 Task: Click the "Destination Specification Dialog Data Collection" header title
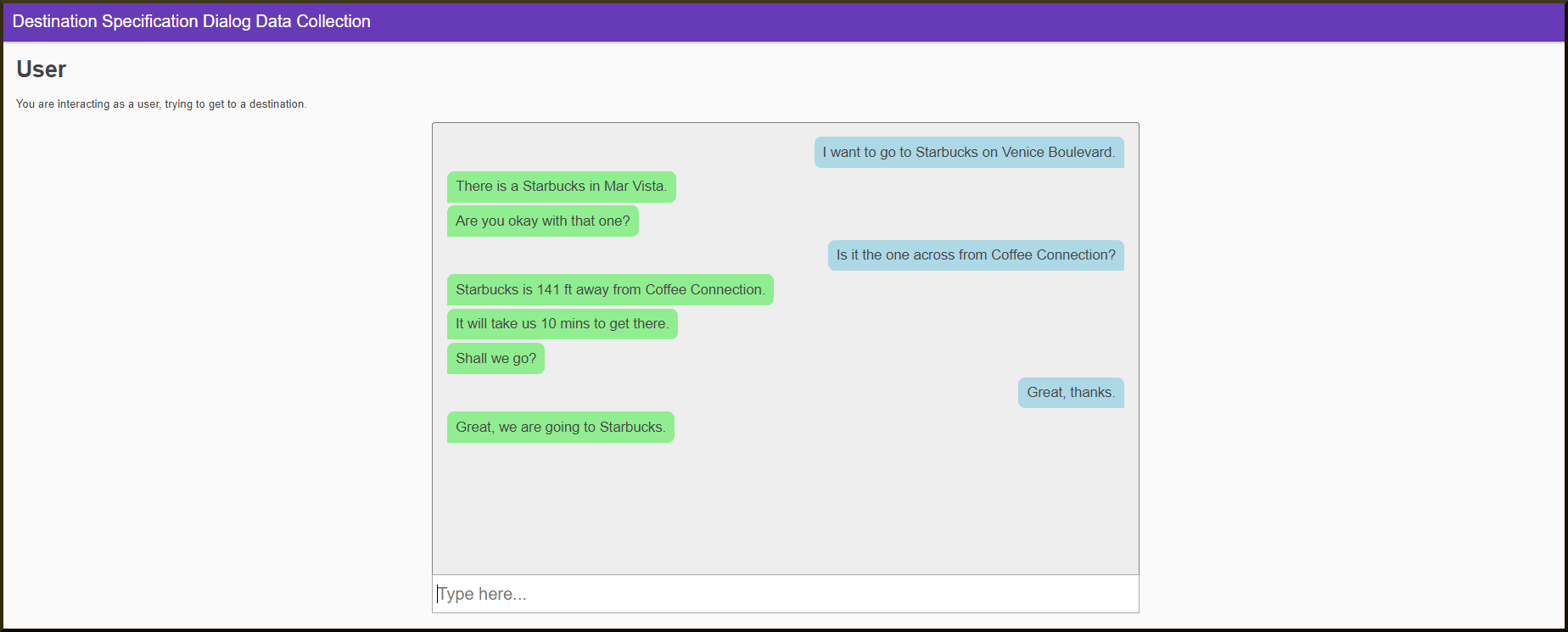tap(192, 21)
